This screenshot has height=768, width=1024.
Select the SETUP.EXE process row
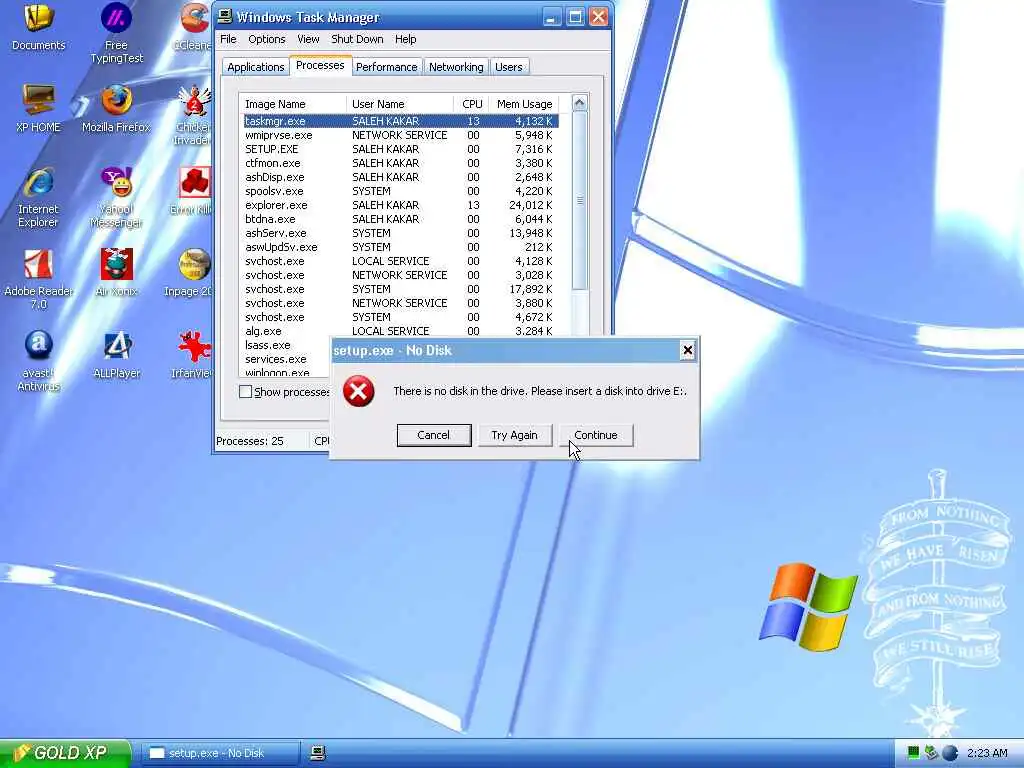(400, 150)
